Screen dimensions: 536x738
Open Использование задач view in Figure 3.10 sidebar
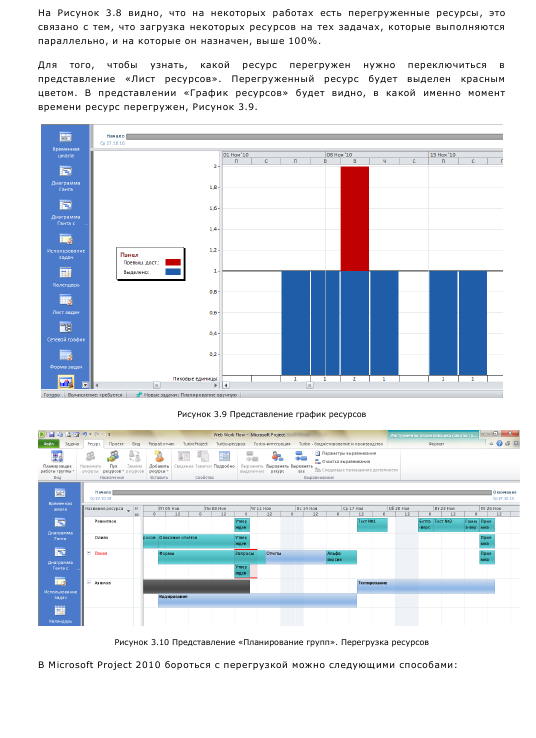[x=60, y=587]
